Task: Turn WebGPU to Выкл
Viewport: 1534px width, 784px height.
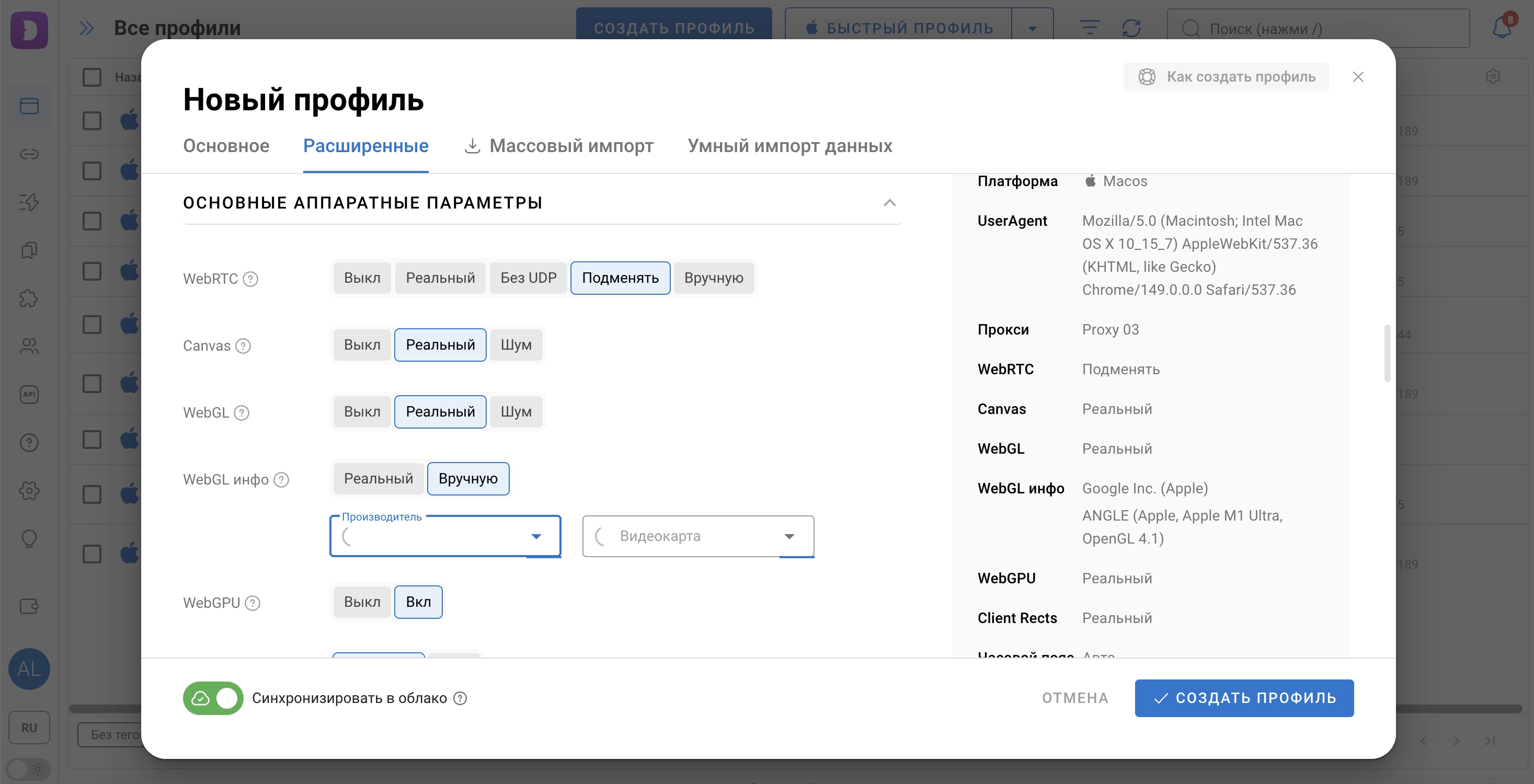Action: point(362,602)
